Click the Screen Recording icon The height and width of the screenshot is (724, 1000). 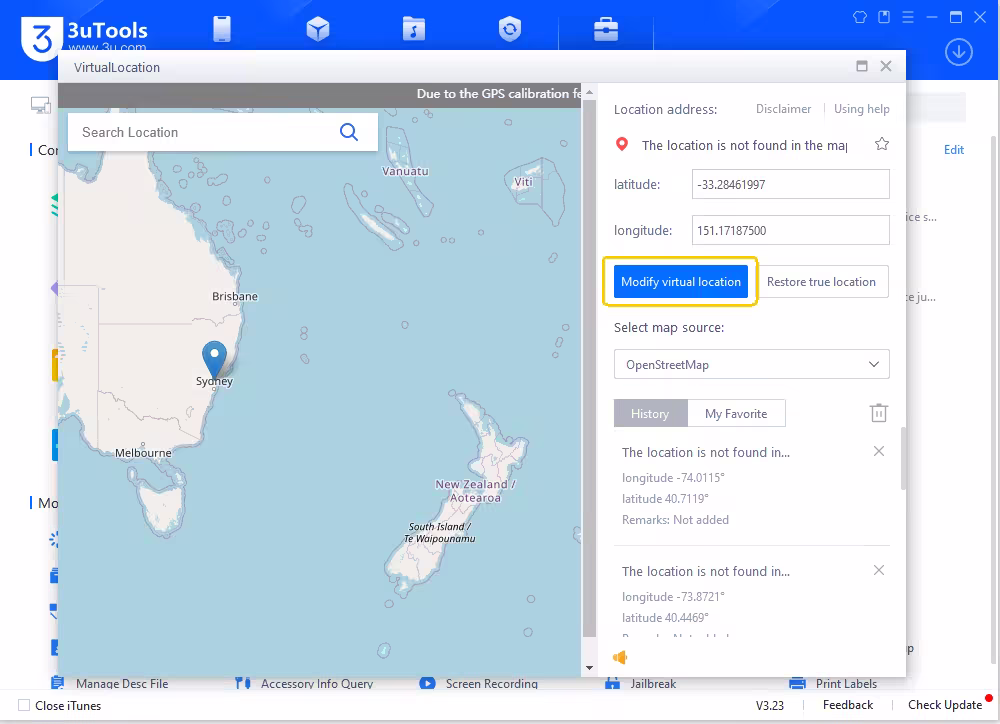tap(427, 683)
